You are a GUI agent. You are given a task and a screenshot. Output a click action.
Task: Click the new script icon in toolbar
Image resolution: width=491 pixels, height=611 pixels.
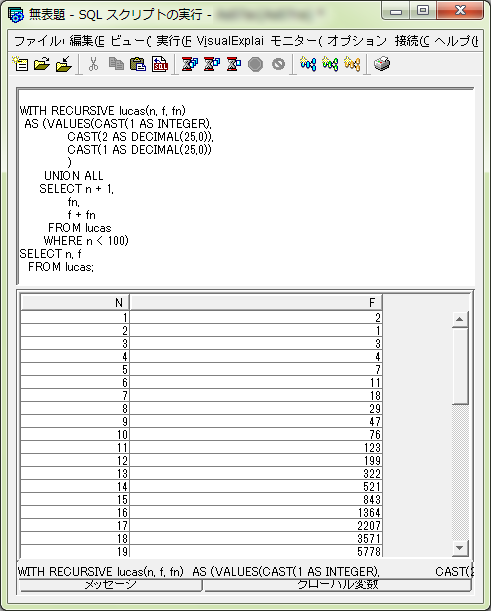[20, 64]
